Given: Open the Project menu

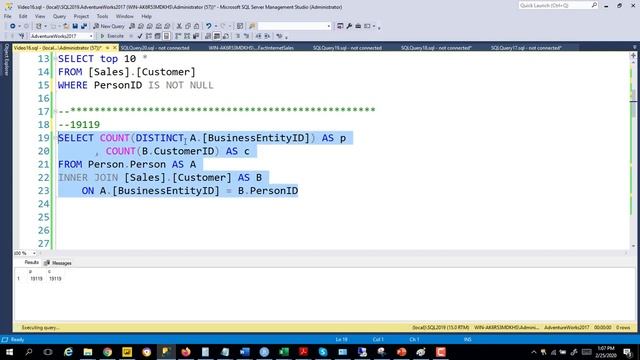Looking at the screenshot, I should point(81,16).
